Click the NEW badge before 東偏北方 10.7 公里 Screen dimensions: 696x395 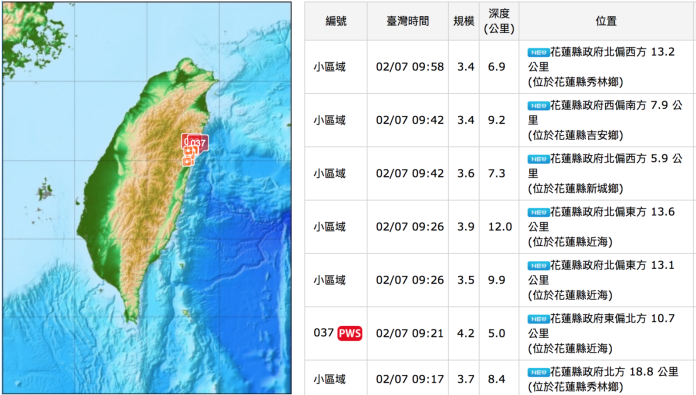click(x=538, y=319)
